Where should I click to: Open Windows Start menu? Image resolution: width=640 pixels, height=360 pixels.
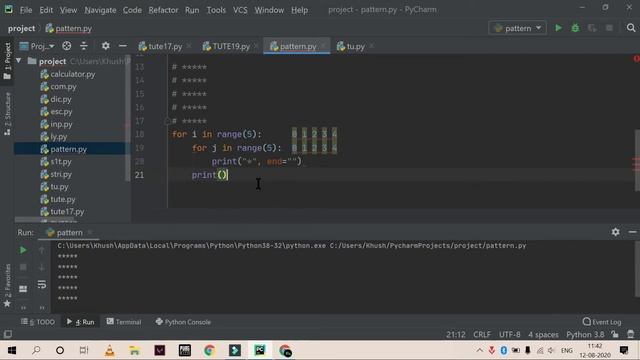point(12,350)
